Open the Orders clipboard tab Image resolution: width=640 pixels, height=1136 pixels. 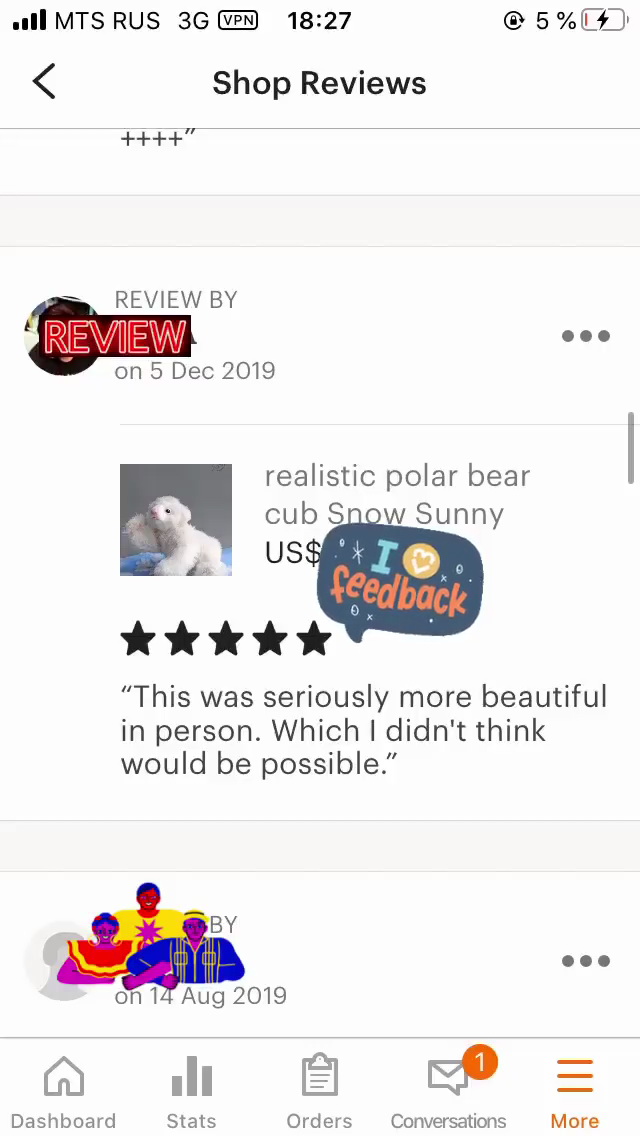319,1092
